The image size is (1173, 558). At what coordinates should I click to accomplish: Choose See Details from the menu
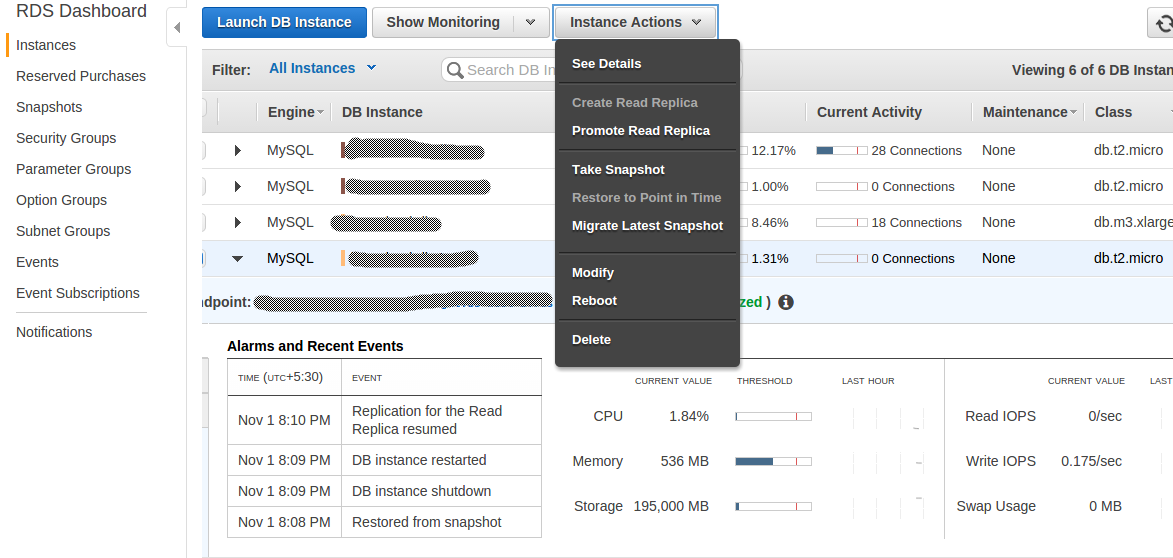[x=607, y=64]
